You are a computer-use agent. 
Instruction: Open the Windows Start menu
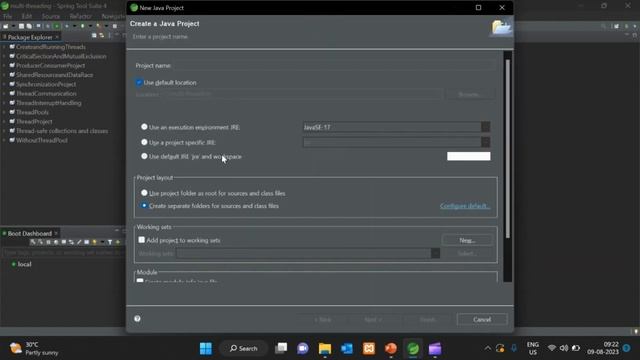coord(206,348)
